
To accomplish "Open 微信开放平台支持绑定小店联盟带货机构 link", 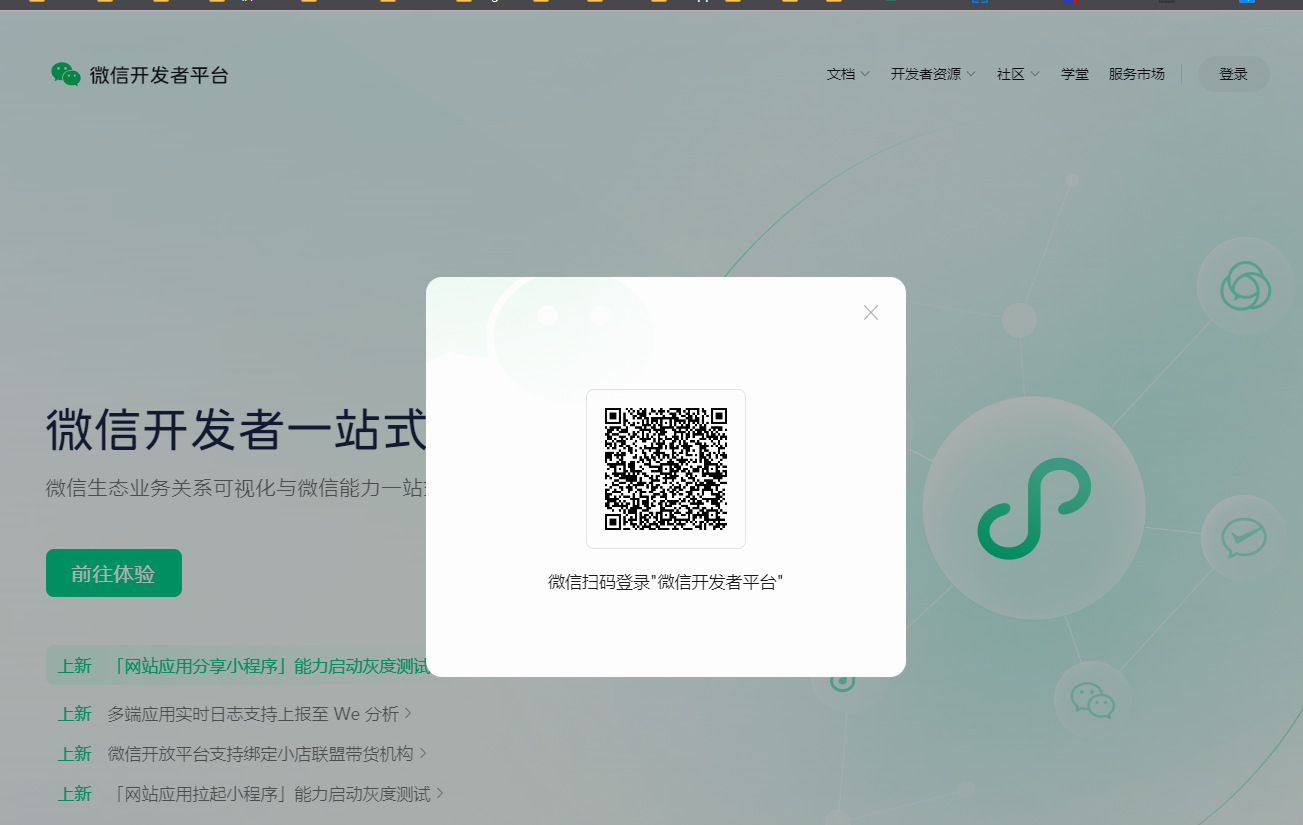I will [x=268, y=753].
